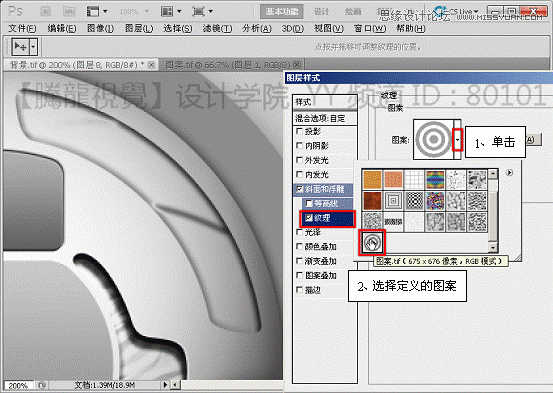Pick the brown rust pattern swatch
This screenshot has height=393, width=553.
coord(372,201)
